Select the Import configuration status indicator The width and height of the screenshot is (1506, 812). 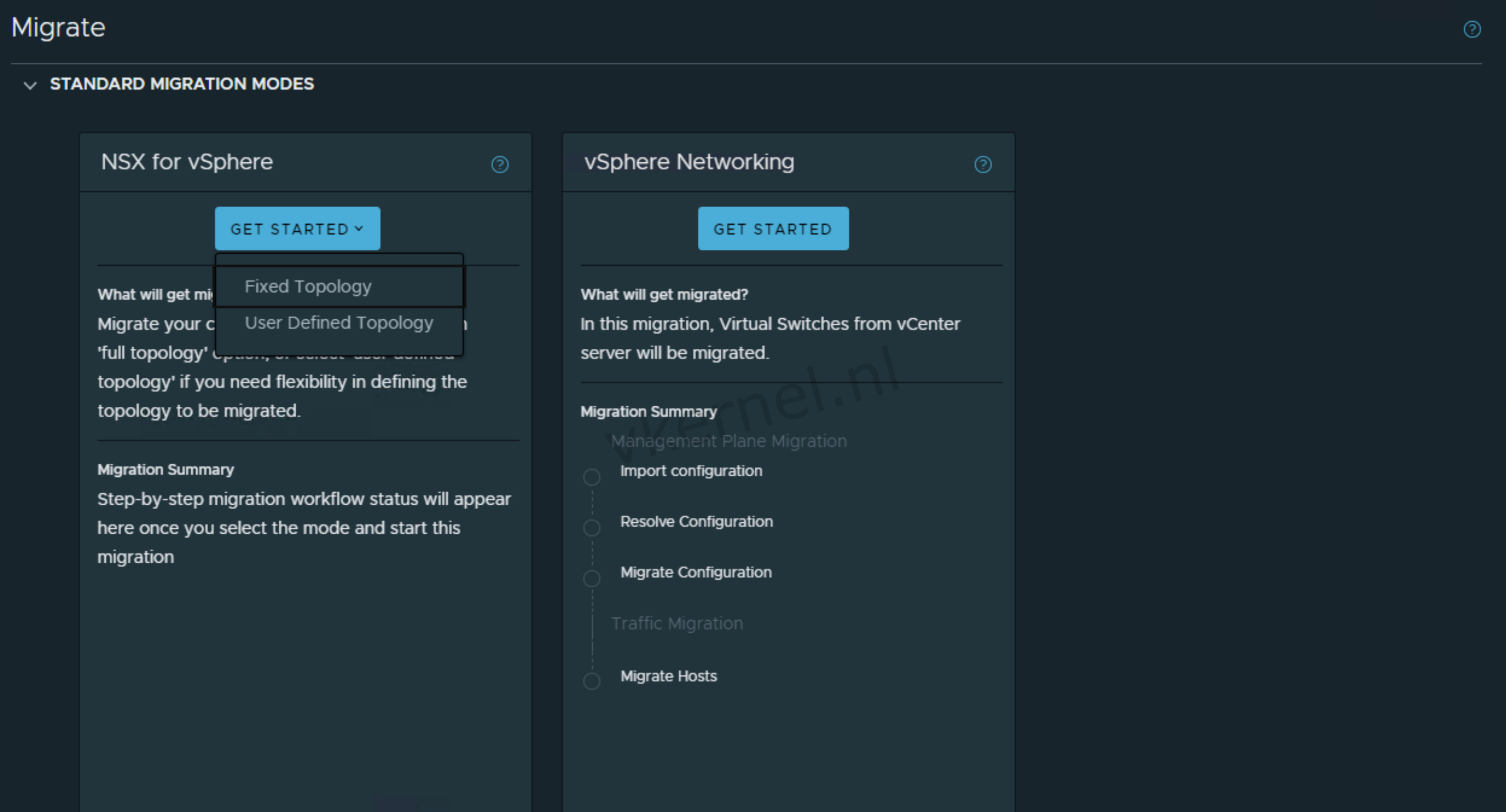coord(592,477)
